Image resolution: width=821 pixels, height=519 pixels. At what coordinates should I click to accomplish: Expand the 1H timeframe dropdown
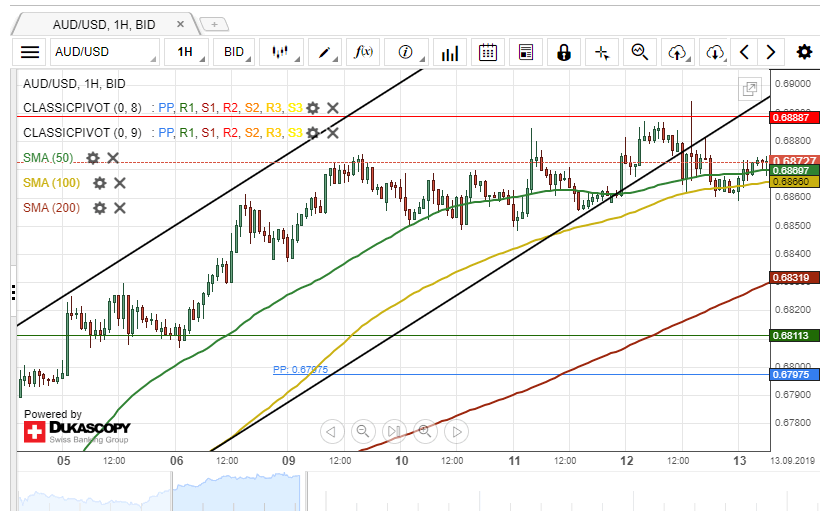pos(190,52)
